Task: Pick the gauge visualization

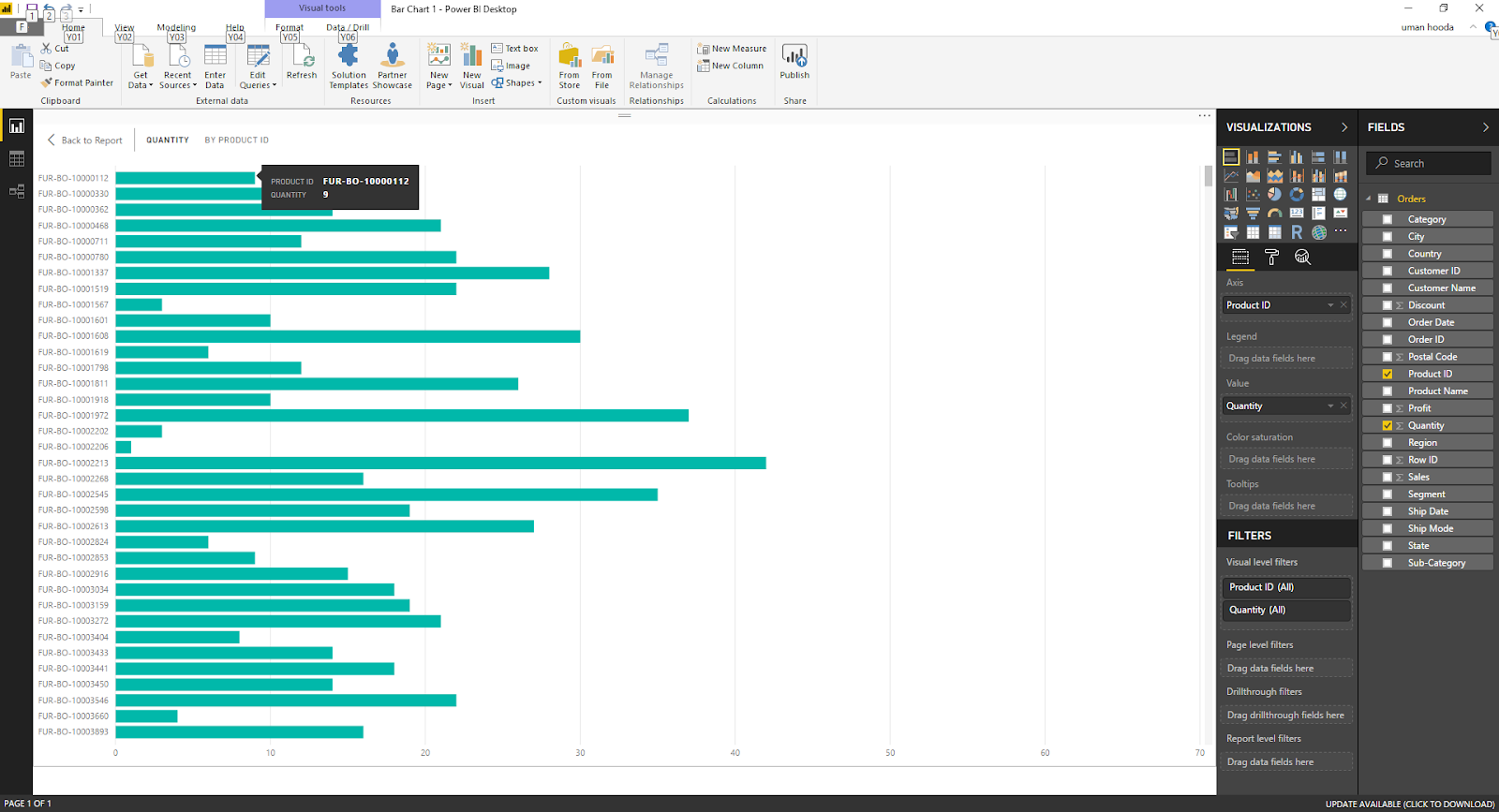Action: click(x=1274, y=214)
